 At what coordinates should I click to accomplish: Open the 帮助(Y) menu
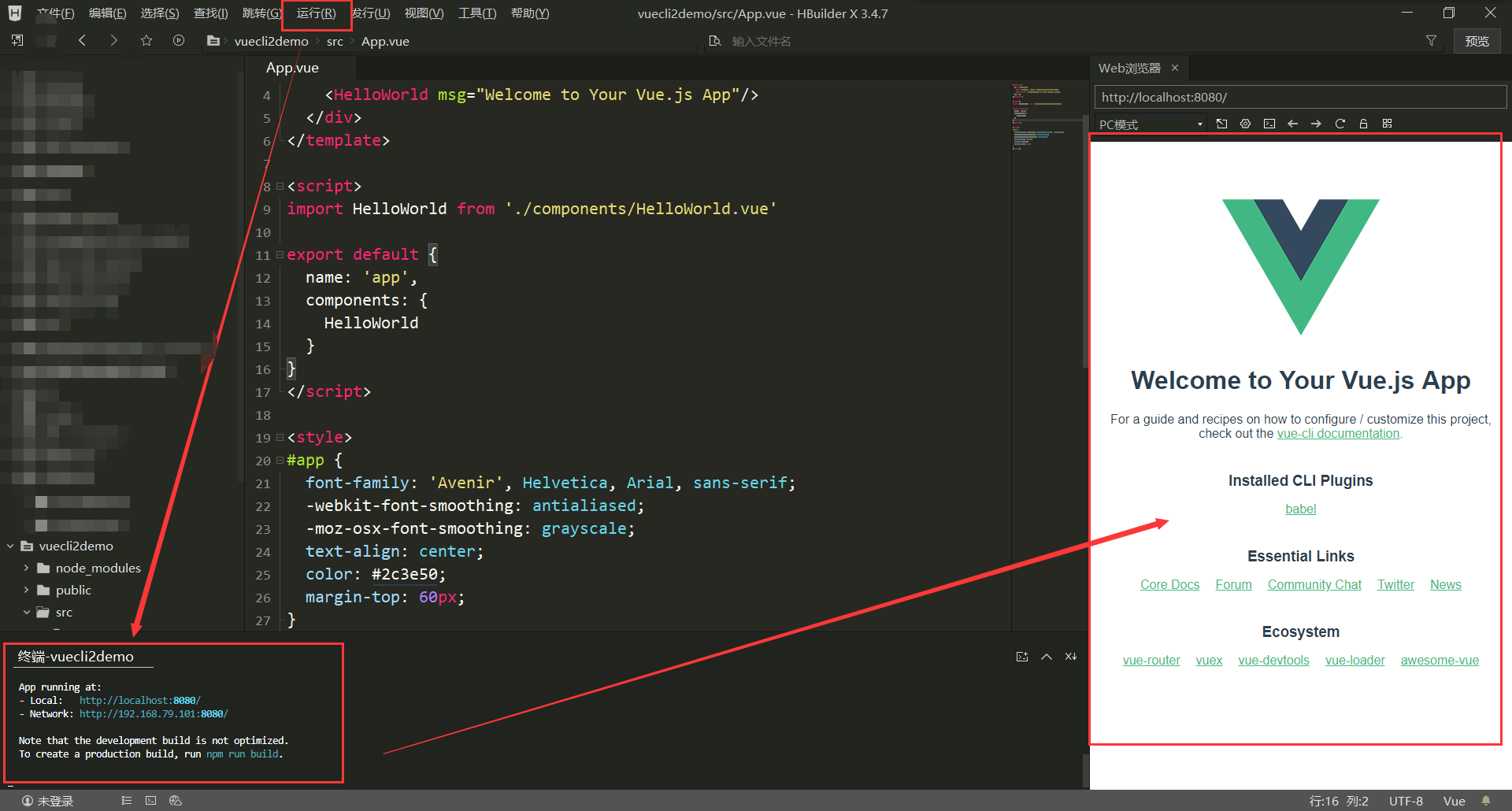tap(530, 13)
